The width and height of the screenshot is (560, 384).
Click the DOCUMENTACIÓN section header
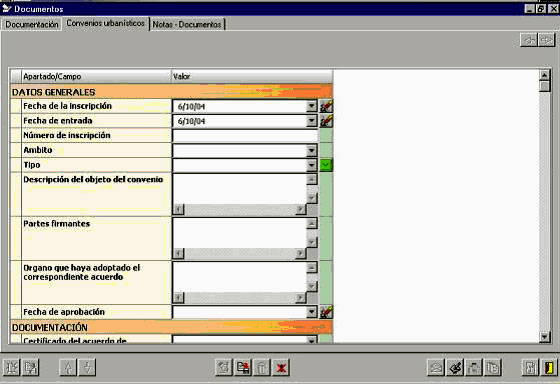(171, 327)
